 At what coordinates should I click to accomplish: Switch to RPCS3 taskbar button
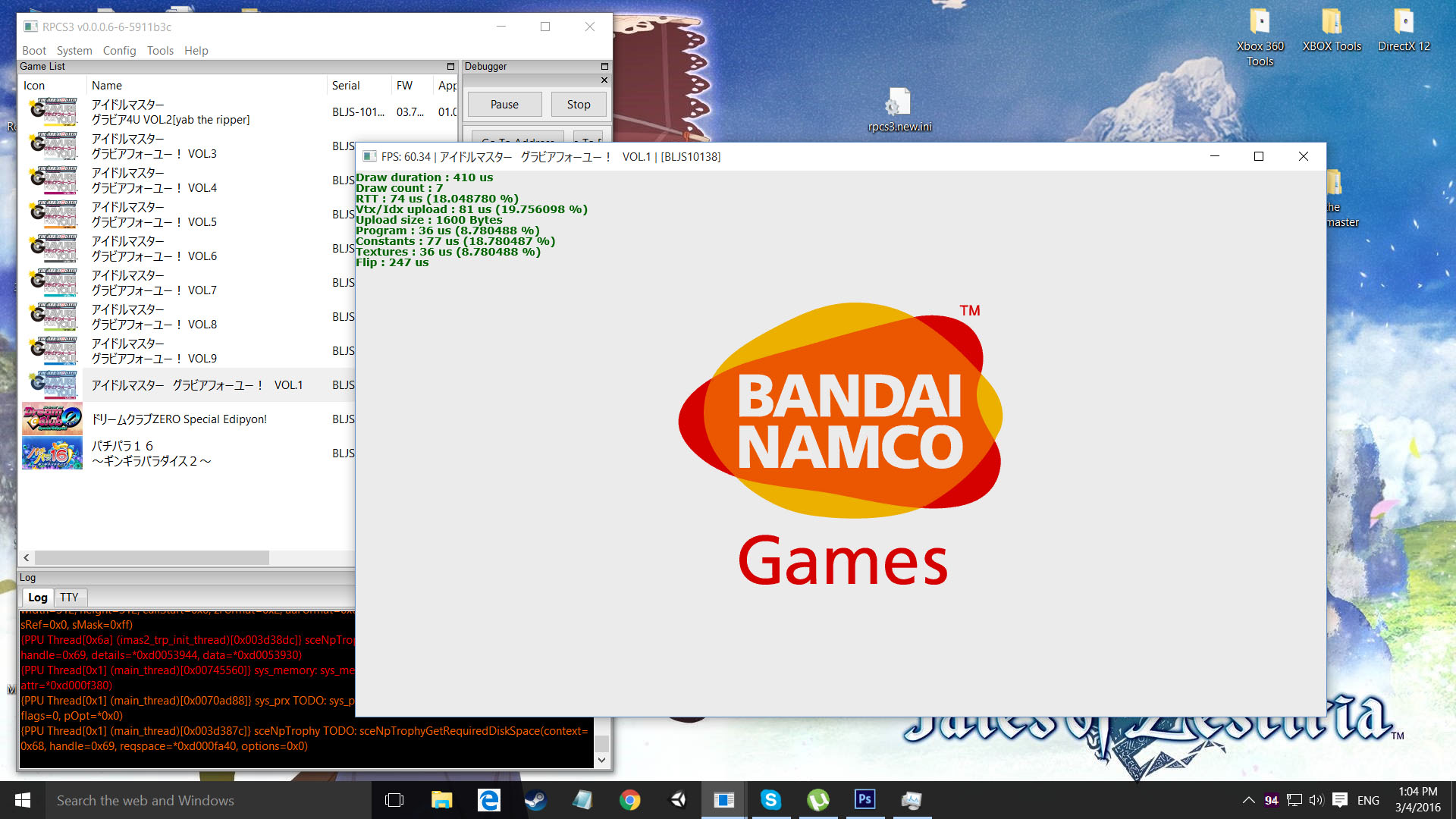[x=724, y=800]
